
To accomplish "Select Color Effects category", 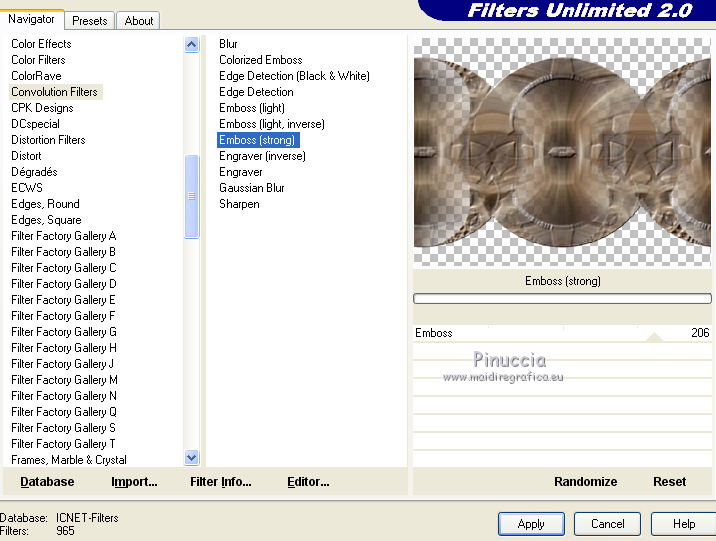I will (x=41, y=44).
